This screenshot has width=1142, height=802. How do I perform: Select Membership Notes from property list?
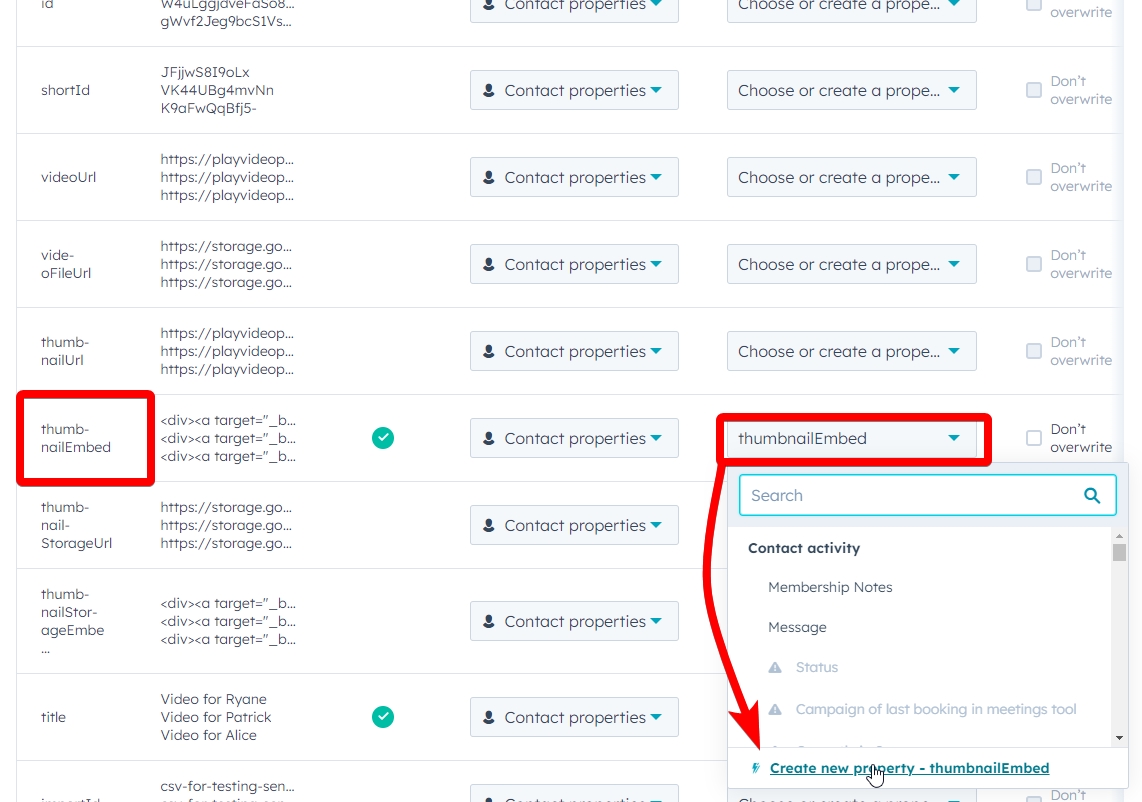point(830,587)
